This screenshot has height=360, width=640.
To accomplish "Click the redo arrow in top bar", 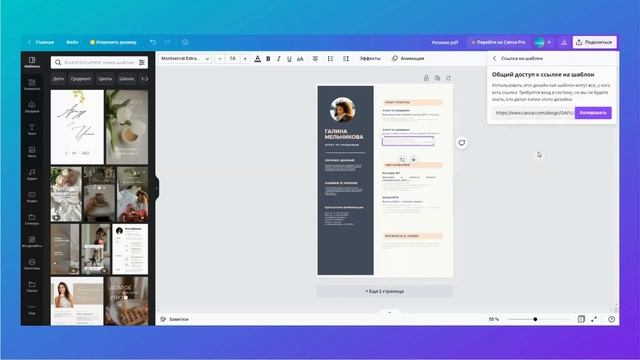I will click(x=167, y=42).
